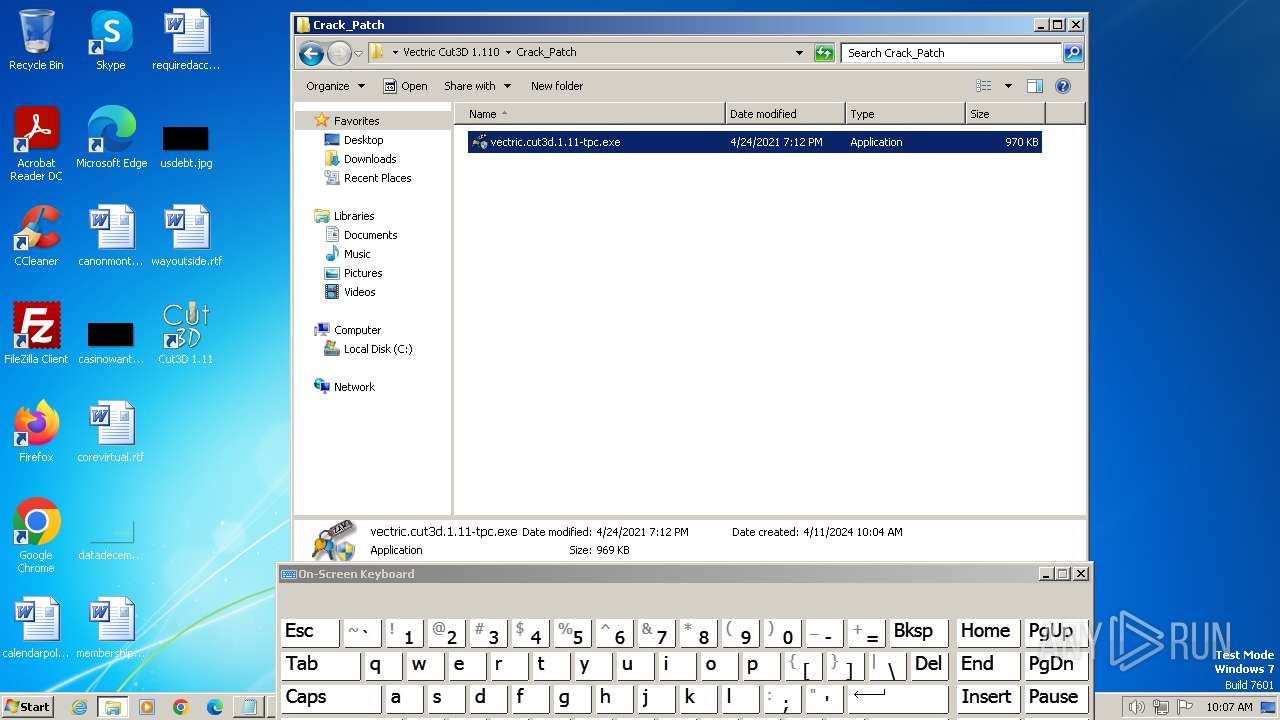Click New folder in Explorer toolbar

[x=557, y=86]
